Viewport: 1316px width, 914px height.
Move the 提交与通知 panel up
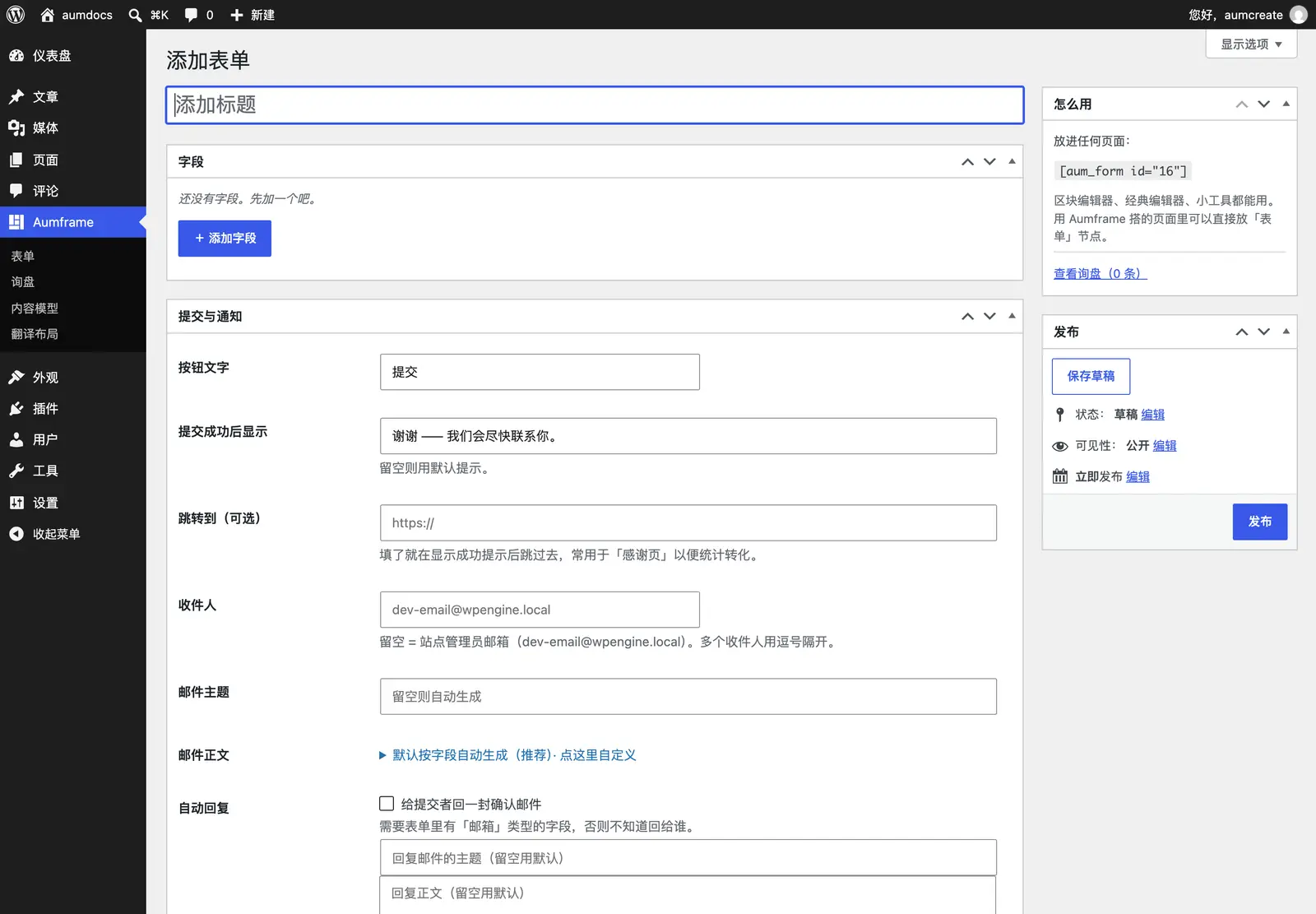click(967, 316)
